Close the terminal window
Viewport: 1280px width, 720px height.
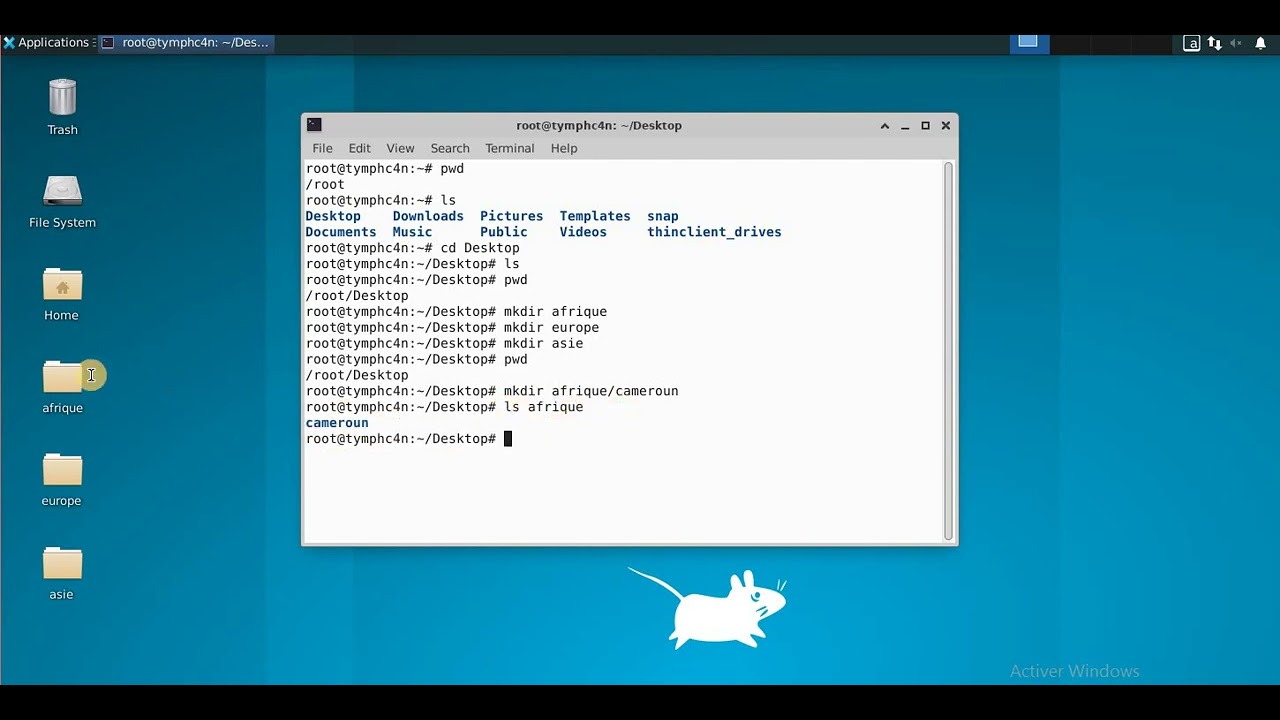946,126
